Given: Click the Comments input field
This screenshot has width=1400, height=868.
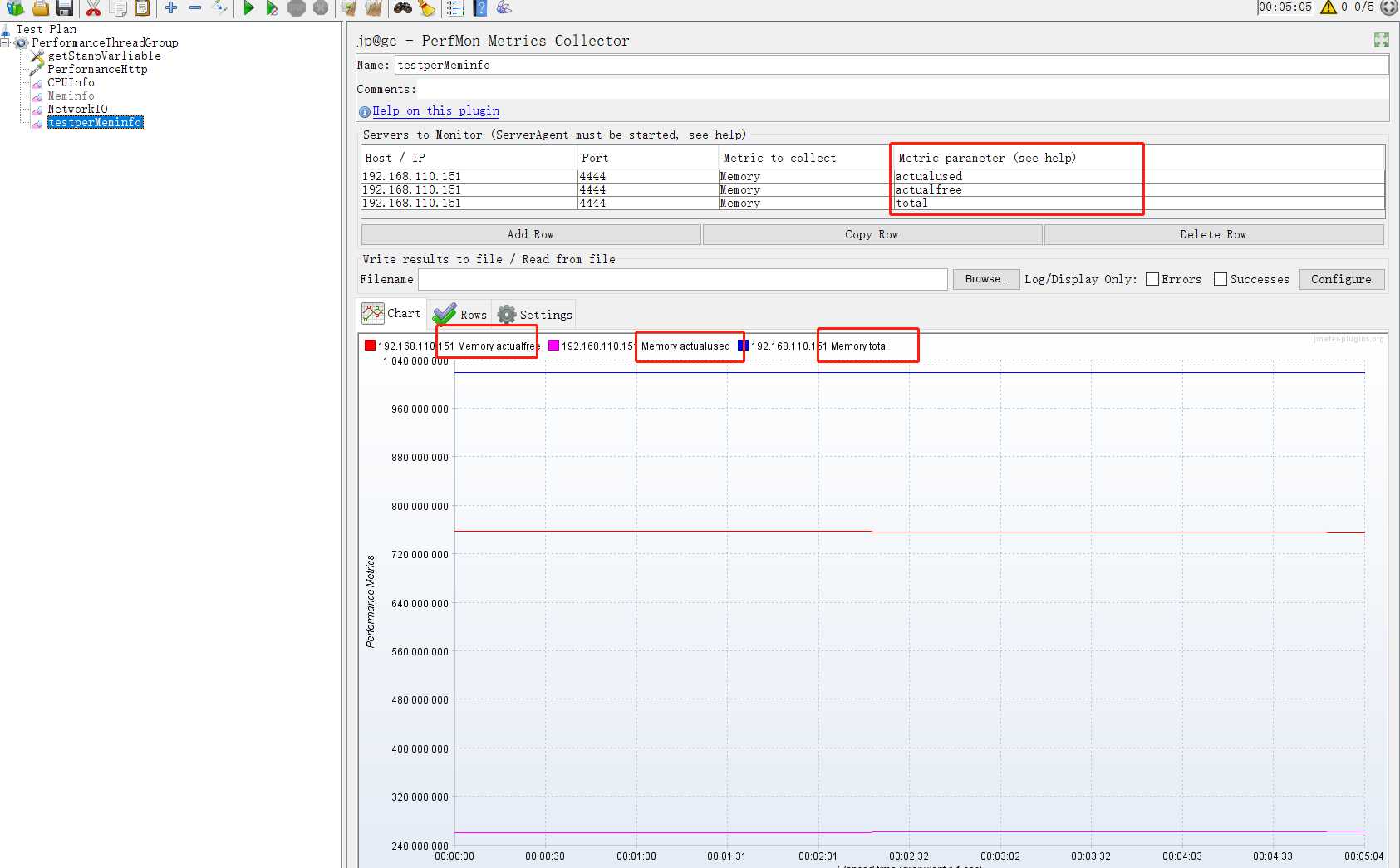Looking at the screenshot, I should tap(902, 89).
